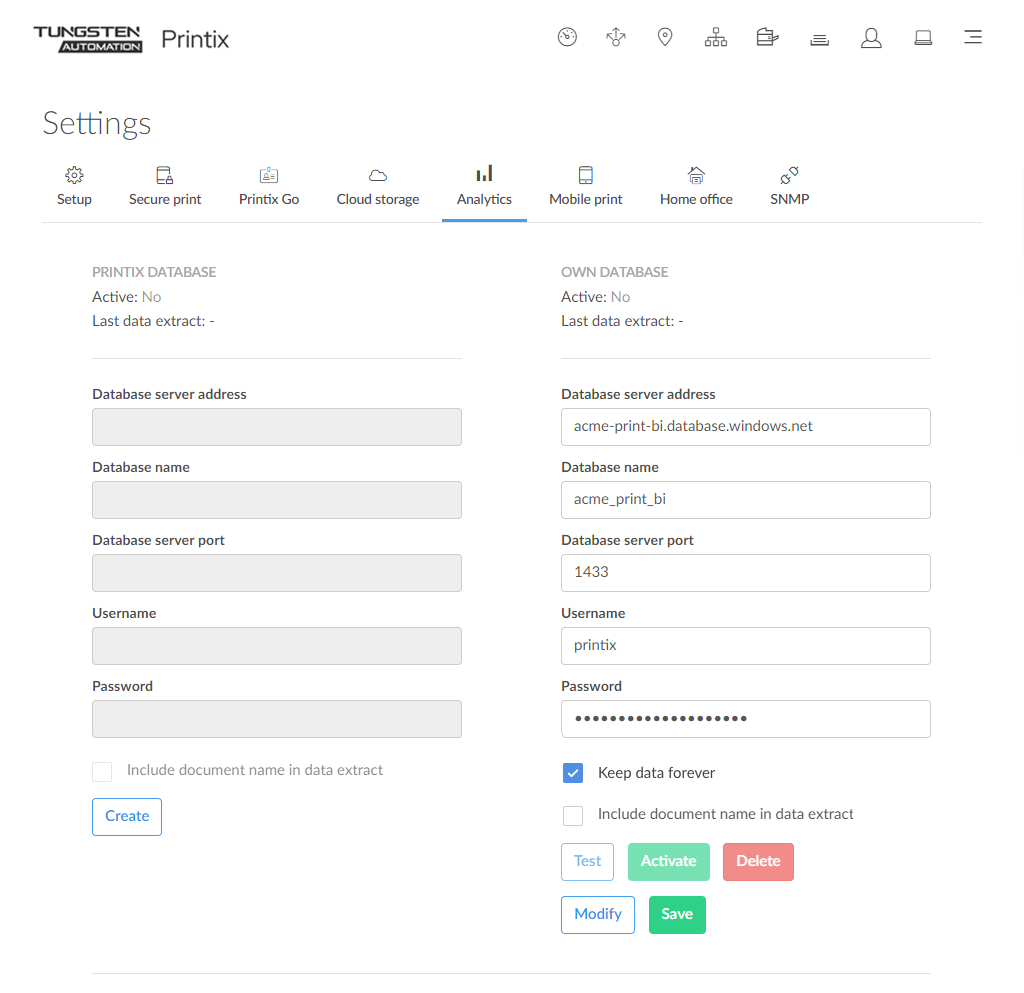
Task: Open the Computers laptop icon
Action: 923,38
